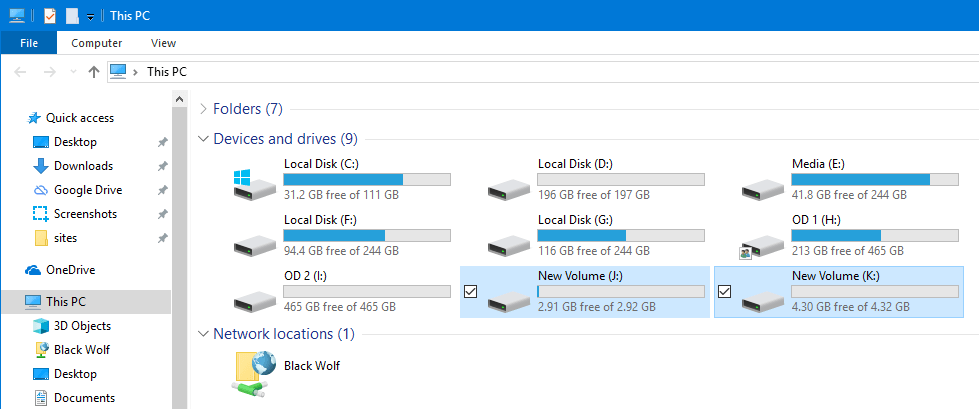Click the address bar chevron before This PC
This screenshot has height=409, width=979.
pyautogui.click(x=135, y=72)
